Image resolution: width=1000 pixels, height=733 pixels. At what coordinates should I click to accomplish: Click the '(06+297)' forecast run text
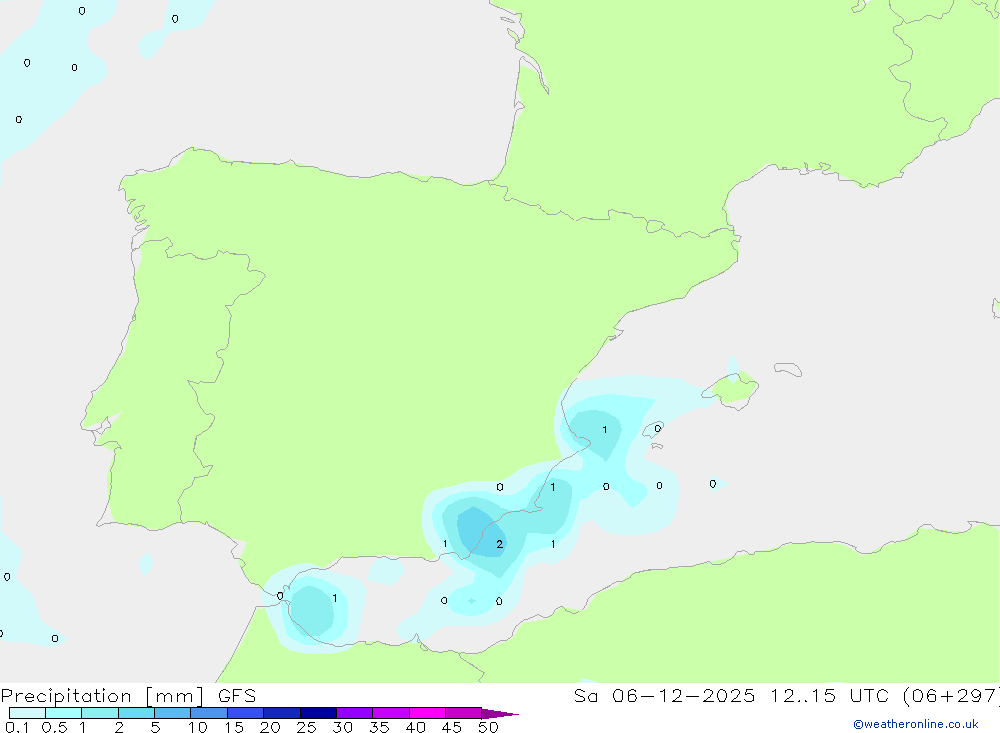952,695
